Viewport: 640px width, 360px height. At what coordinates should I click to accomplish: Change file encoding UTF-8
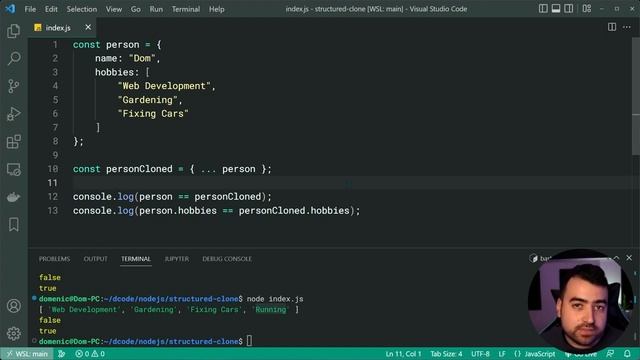coord(480,354)
